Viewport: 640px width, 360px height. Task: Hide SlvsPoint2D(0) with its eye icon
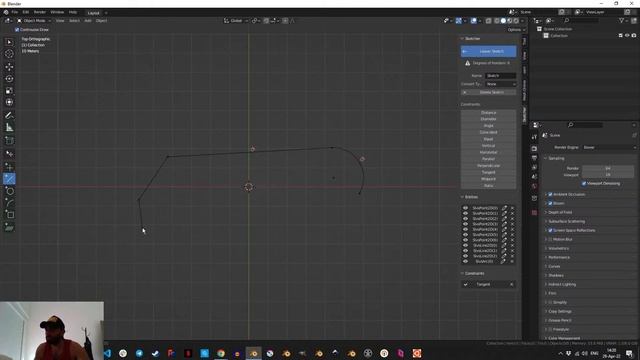(x=465, y=208)
